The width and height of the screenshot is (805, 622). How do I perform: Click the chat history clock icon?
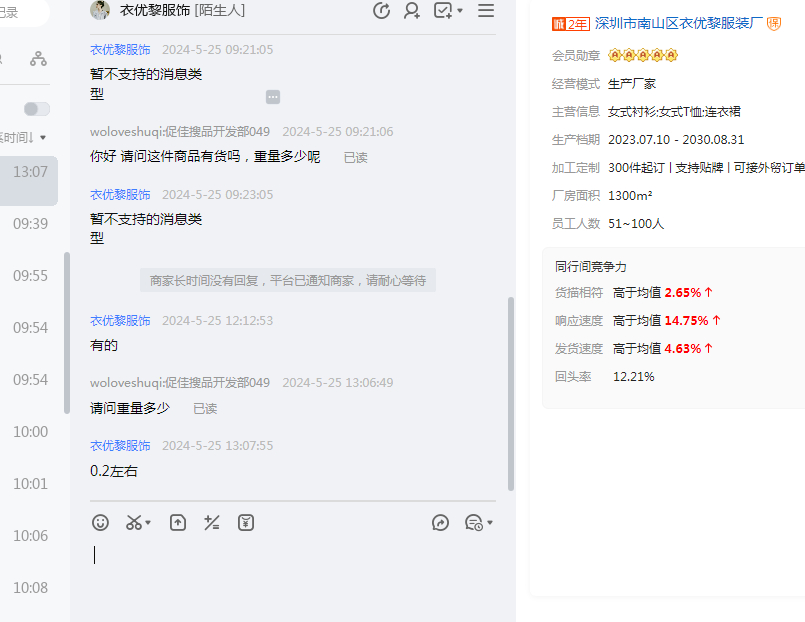pyautogui.click(x=381, y=11)
